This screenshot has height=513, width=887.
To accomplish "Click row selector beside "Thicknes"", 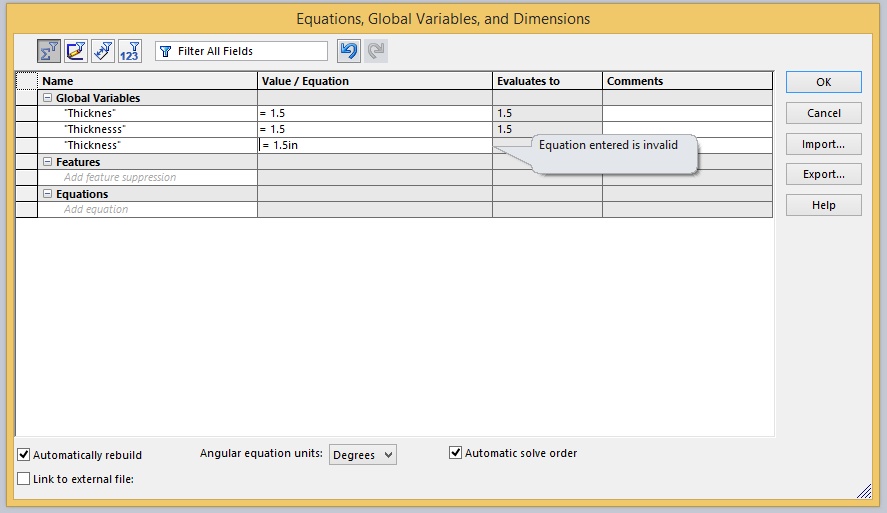I will pyautogui.click(x=27, y=113).
